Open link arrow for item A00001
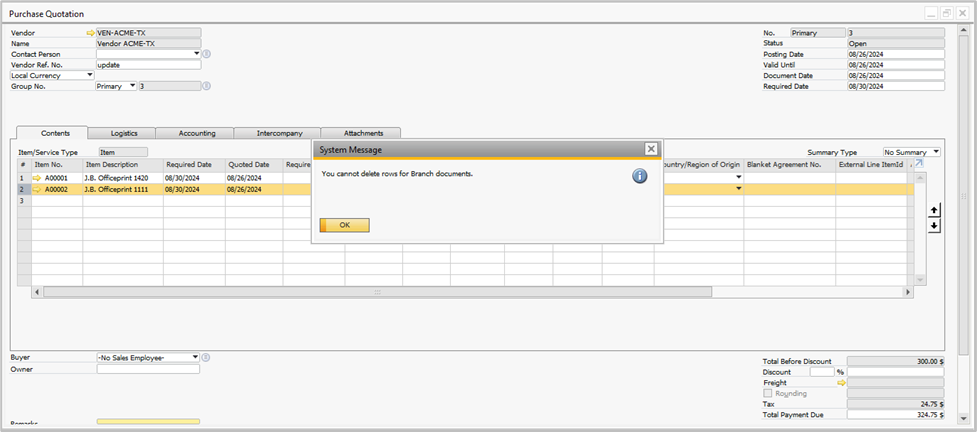 coord(37,177)
